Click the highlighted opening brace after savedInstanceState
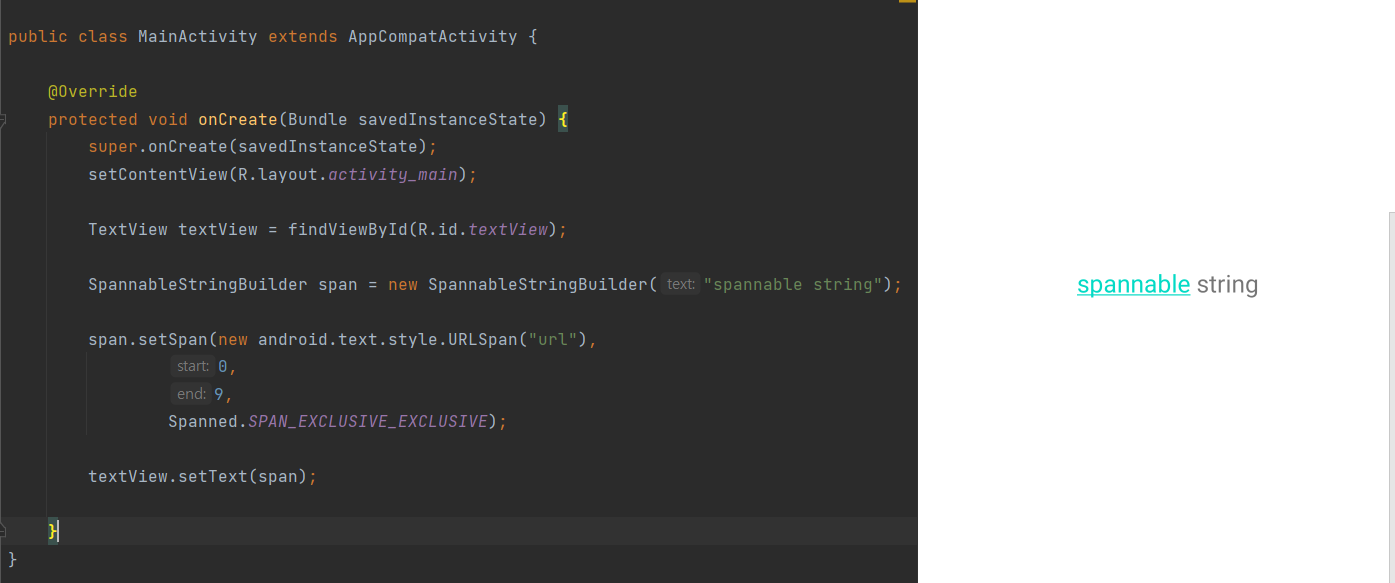The width and height of the screenshot is (1395, 583). tap(563, 120)
